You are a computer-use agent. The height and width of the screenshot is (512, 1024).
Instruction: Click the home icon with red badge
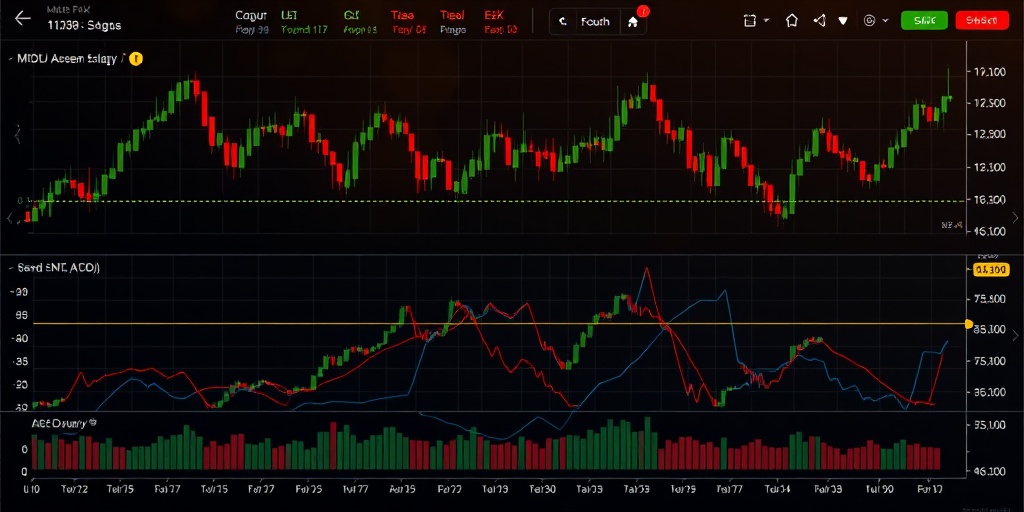click(x=632, y=21)
